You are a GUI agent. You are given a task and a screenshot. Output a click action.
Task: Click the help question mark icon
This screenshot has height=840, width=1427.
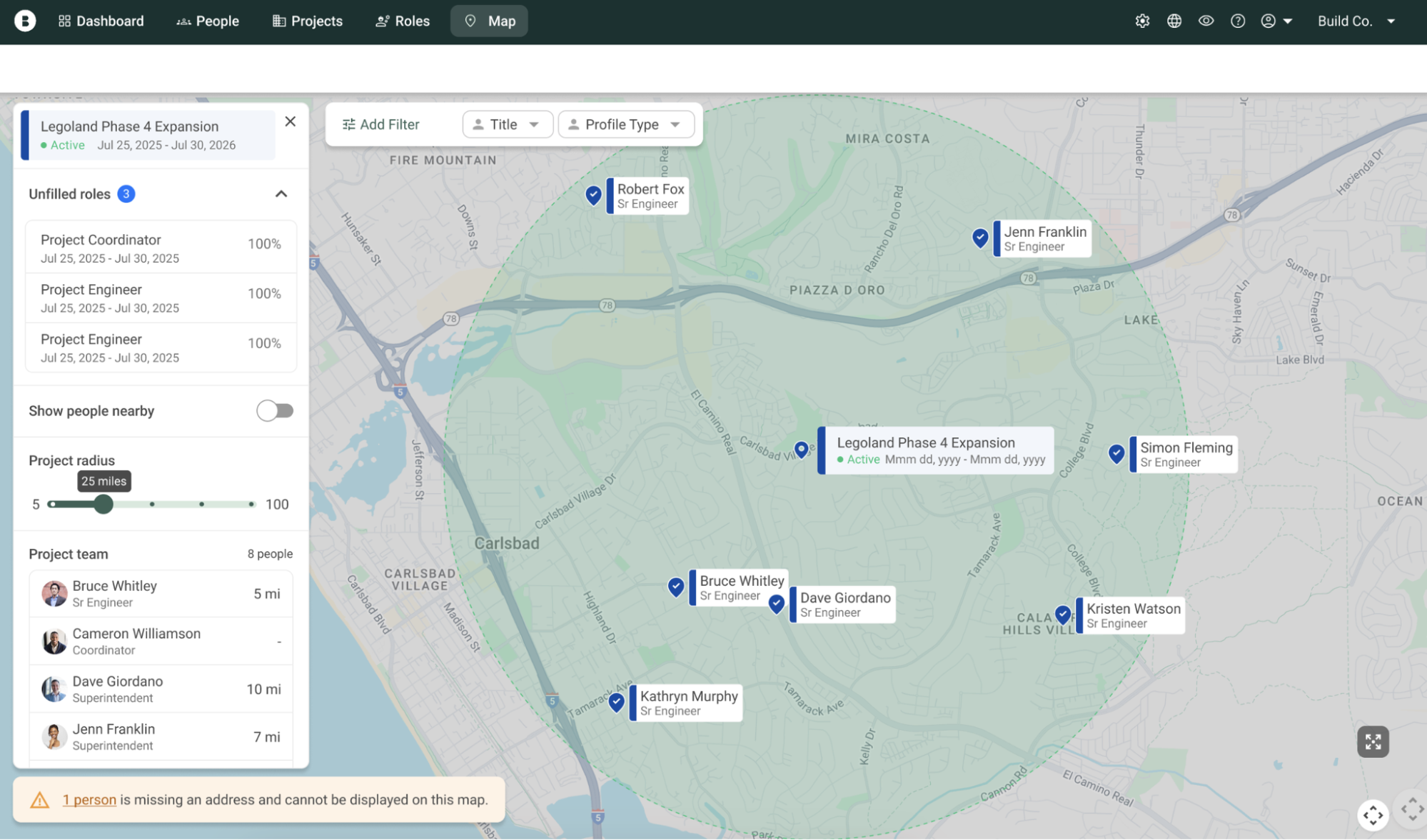pos(1238,21)
